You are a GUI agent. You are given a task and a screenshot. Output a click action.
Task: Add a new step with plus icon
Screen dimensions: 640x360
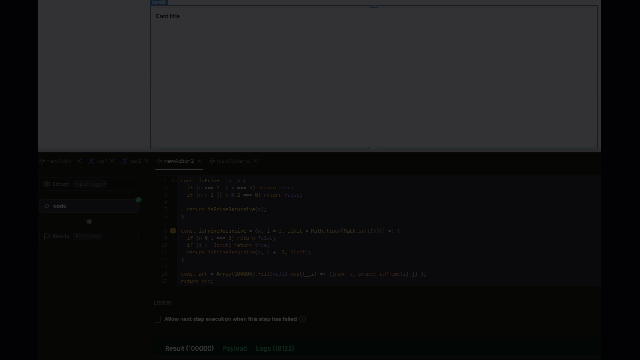(x=89, y=222)
